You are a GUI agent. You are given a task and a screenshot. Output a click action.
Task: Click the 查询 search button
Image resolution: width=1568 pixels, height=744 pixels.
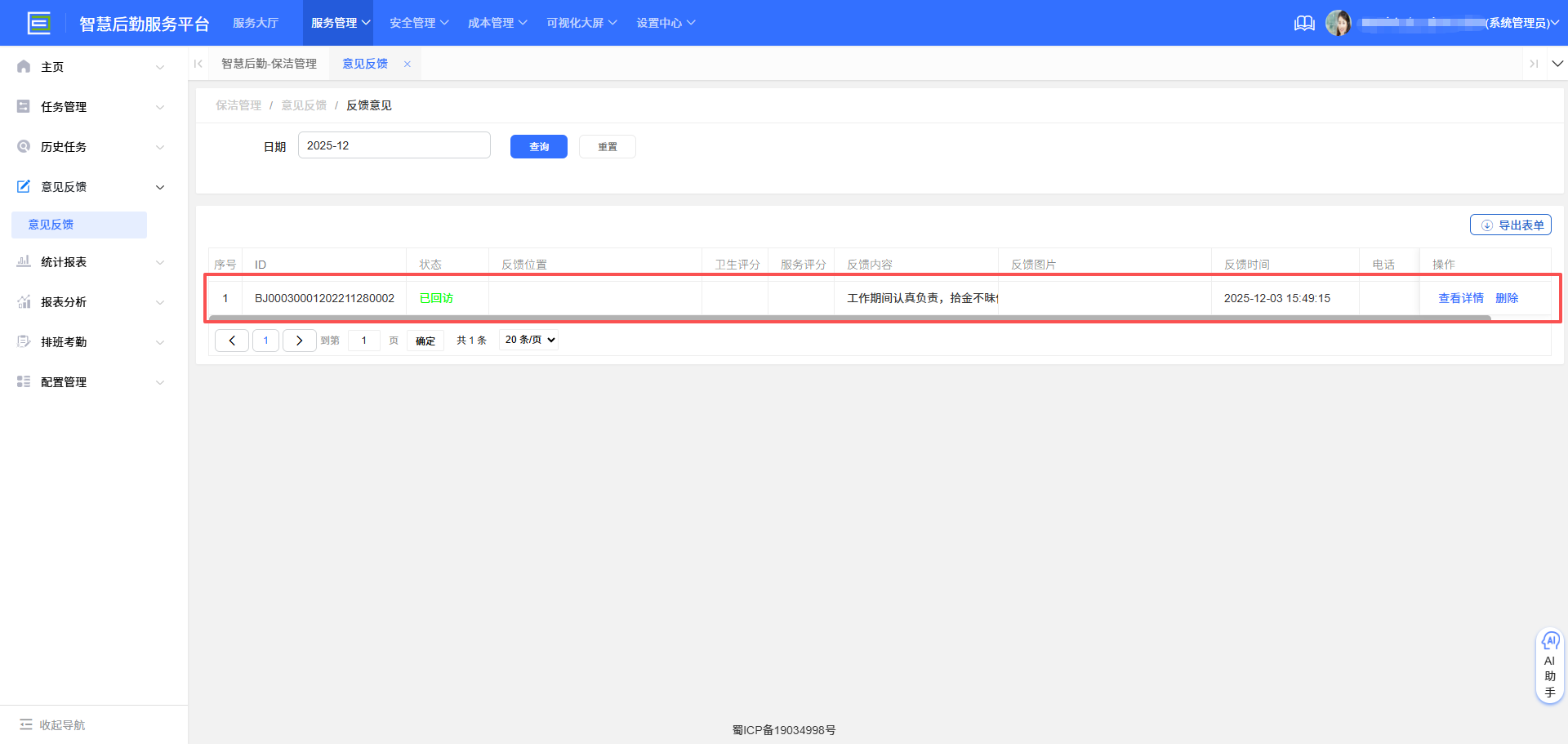(538, 146)
